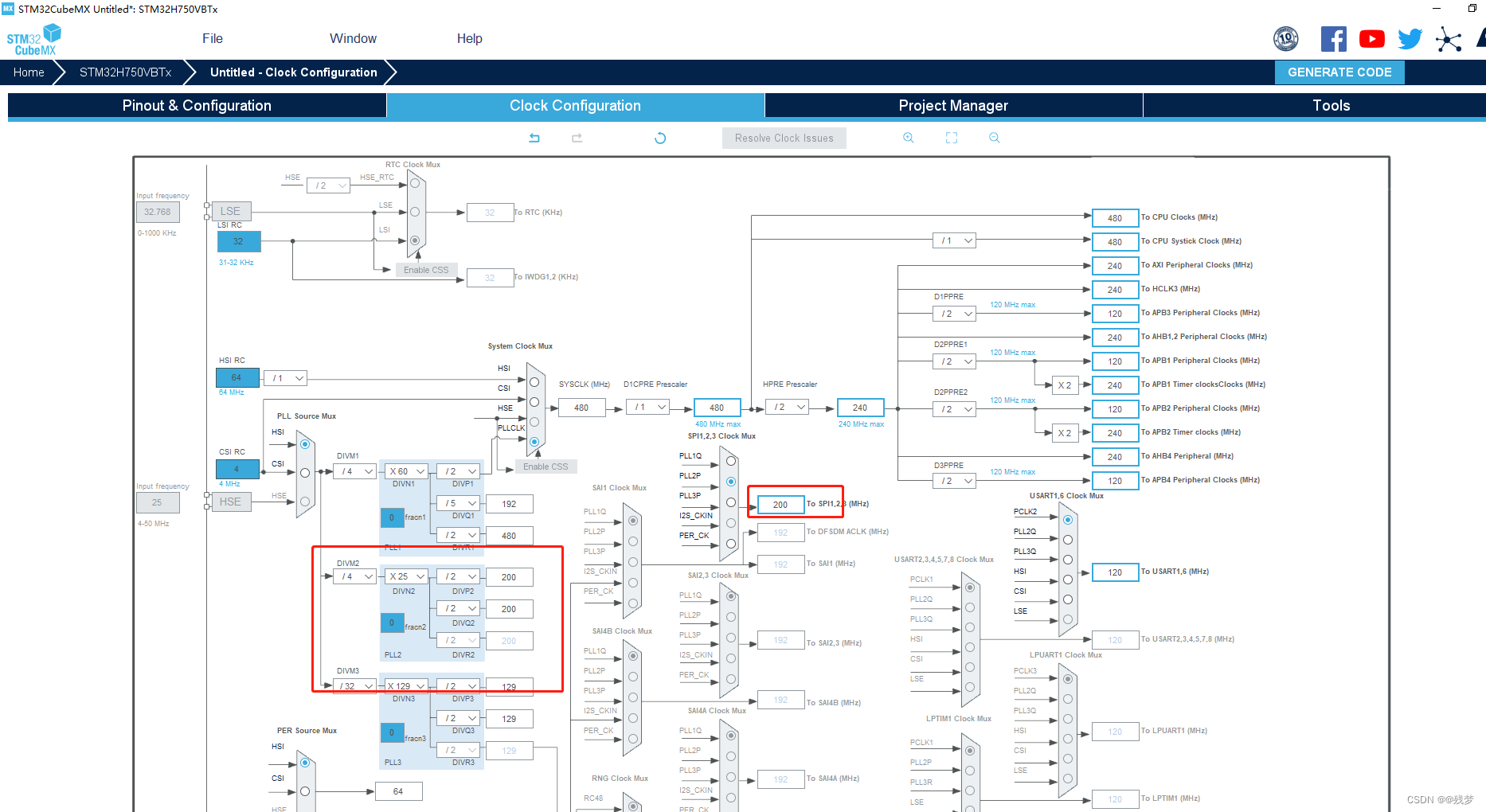
Task: Open the ST YouTube channel icon
Action: click(x=1372, y=39)
